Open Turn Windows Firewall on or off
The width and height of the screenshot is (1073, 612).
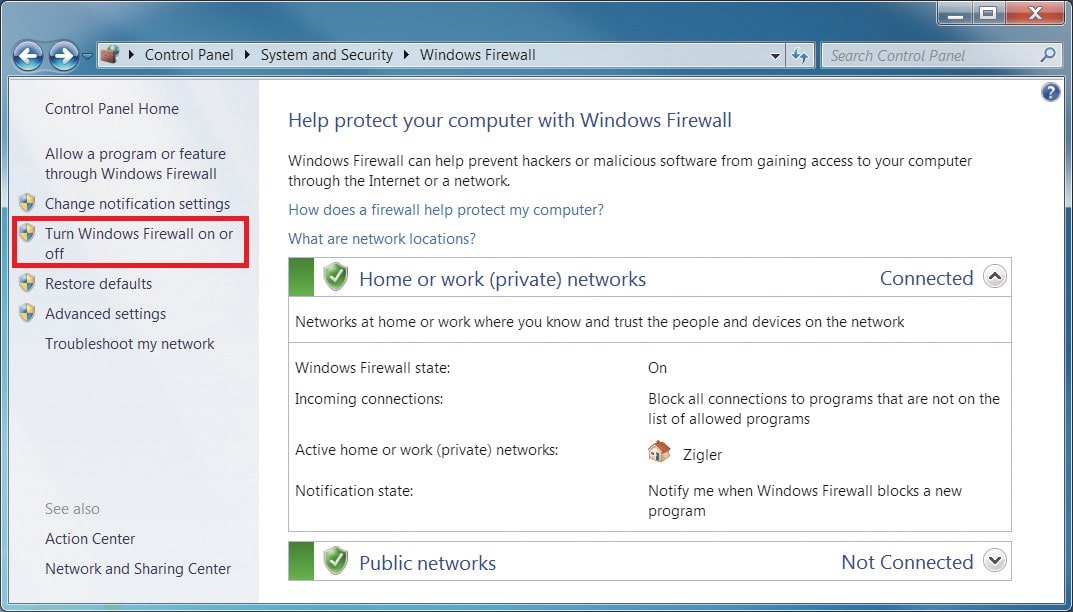[139, 243]
